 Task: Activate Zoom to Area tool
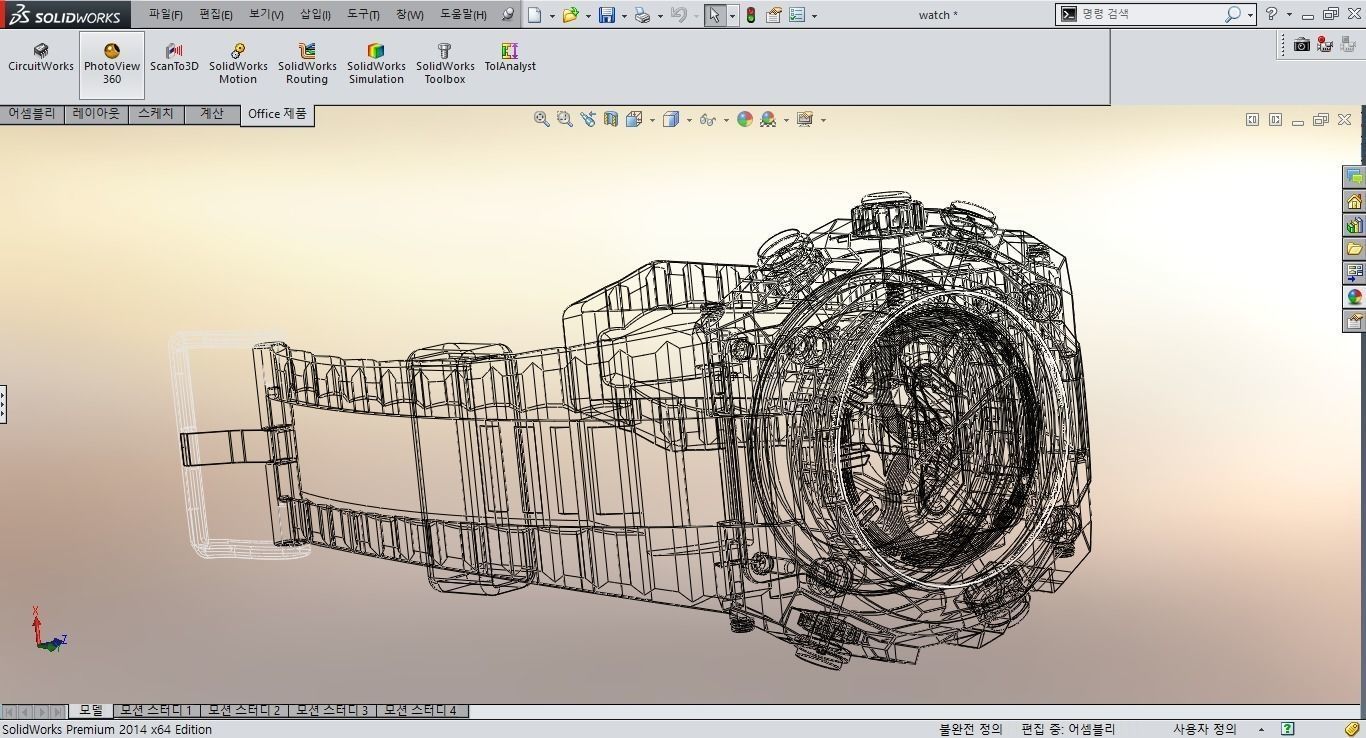click(565, 119)
